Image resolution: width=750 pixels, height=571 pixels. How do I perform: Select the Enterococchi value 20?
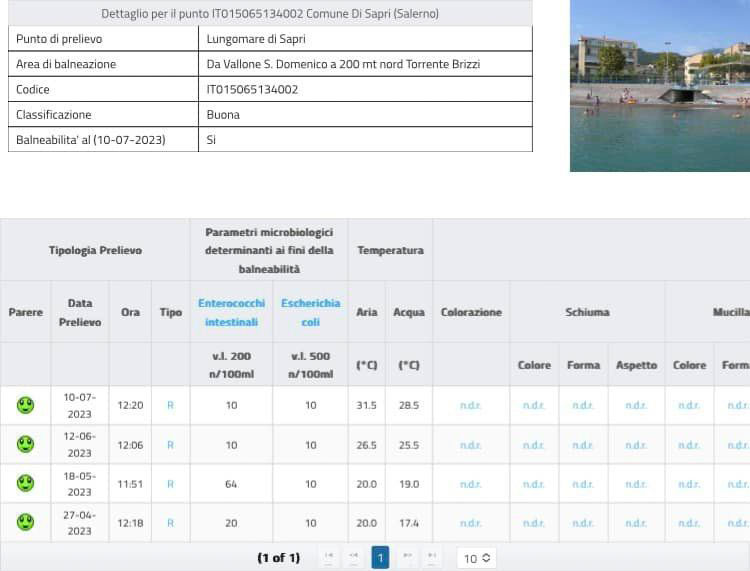coord(231,523)
